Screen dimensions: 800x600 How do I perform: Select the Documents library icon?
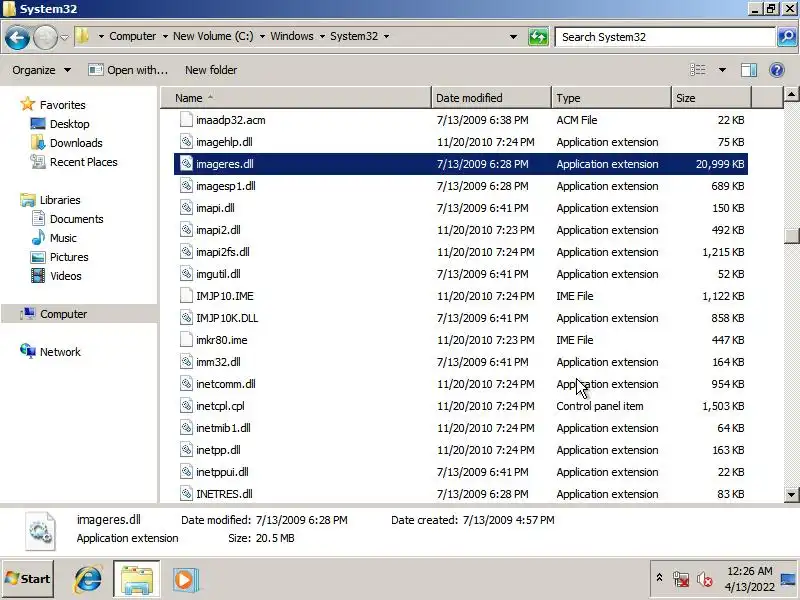pos(38,219)
